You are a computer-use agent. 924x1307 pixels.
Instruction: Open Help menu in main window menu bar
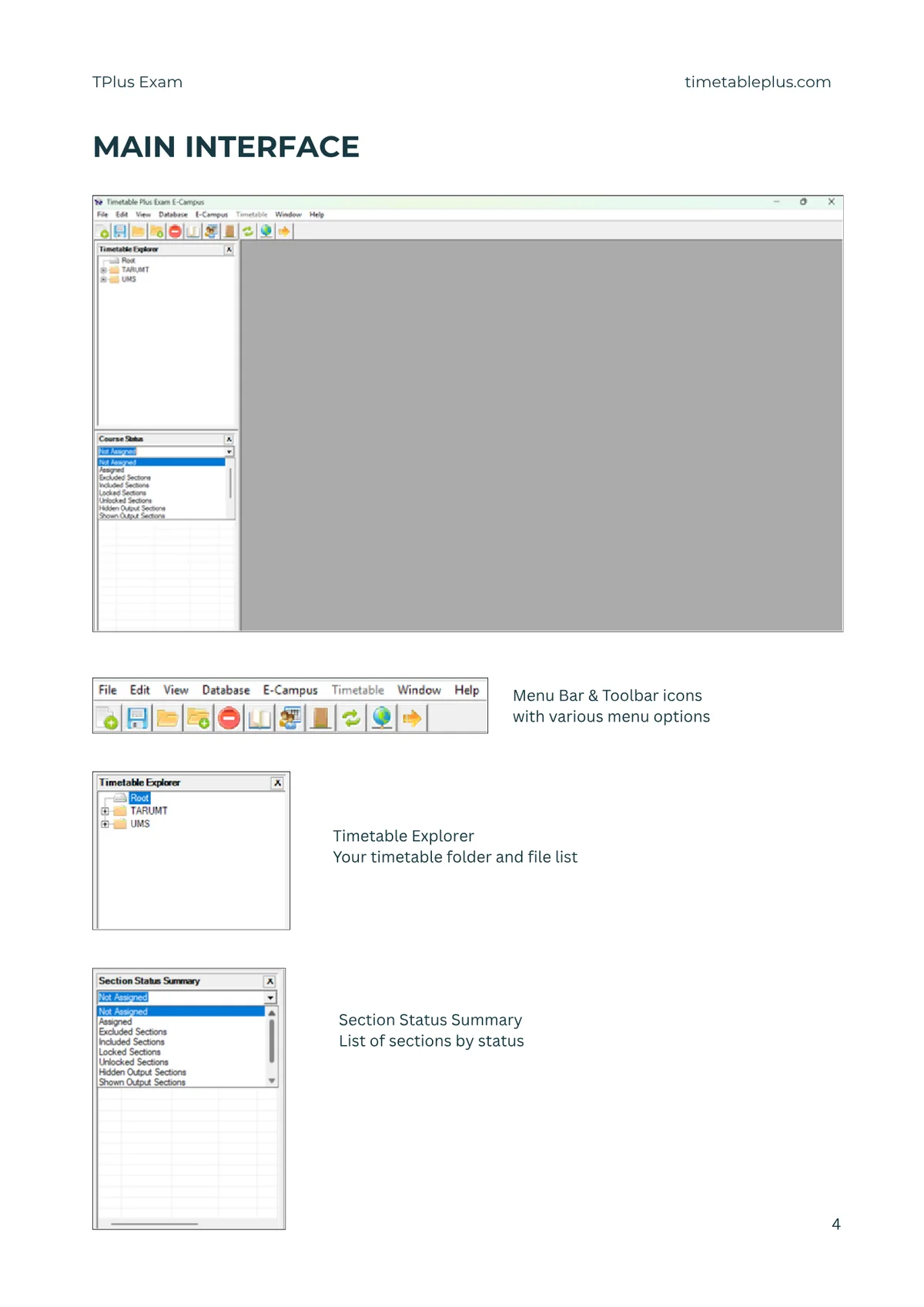click(316, 215)
